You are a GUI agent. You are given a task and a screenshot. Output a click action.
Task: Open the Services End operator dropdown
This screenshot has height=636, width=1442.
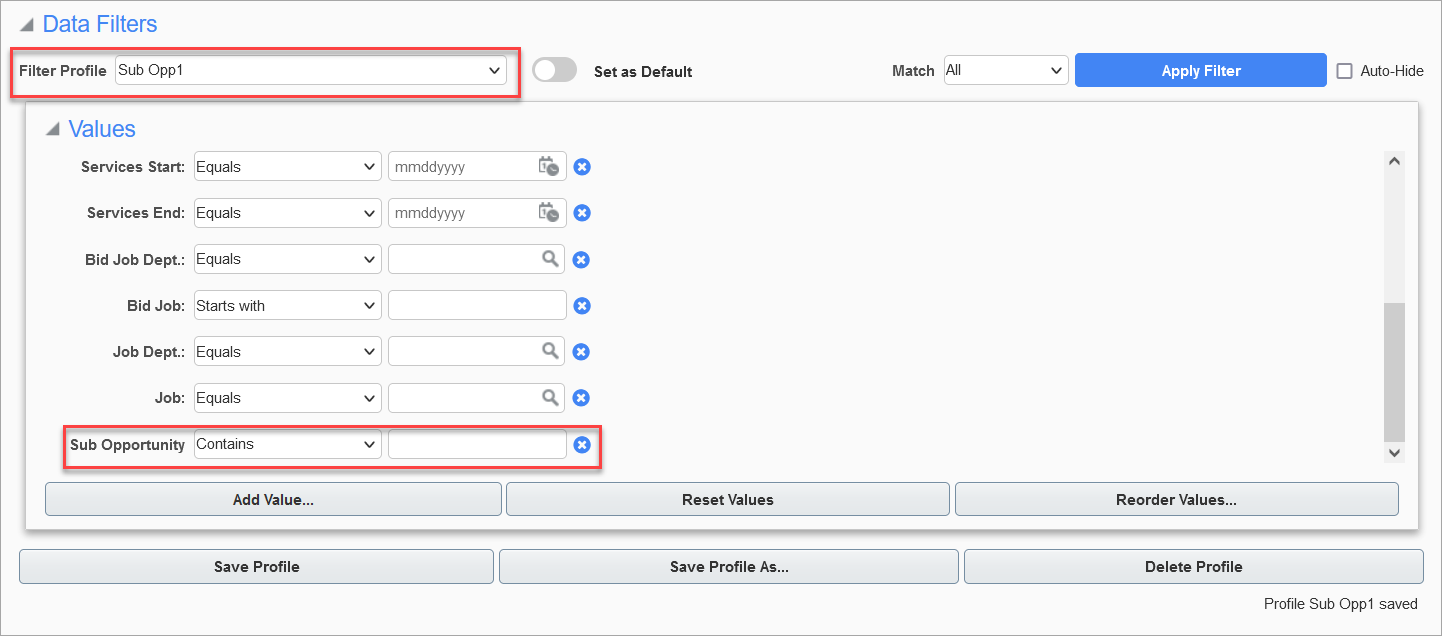coord(287,212)
